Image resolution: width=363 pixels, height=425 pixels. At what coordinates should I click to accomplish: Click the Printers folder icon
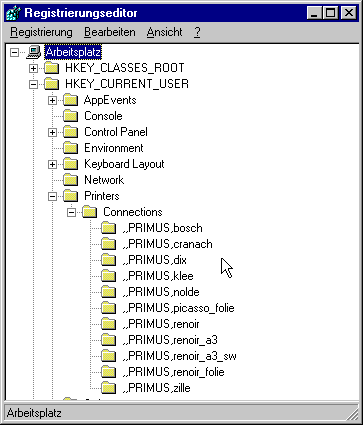tap(71, 196)
